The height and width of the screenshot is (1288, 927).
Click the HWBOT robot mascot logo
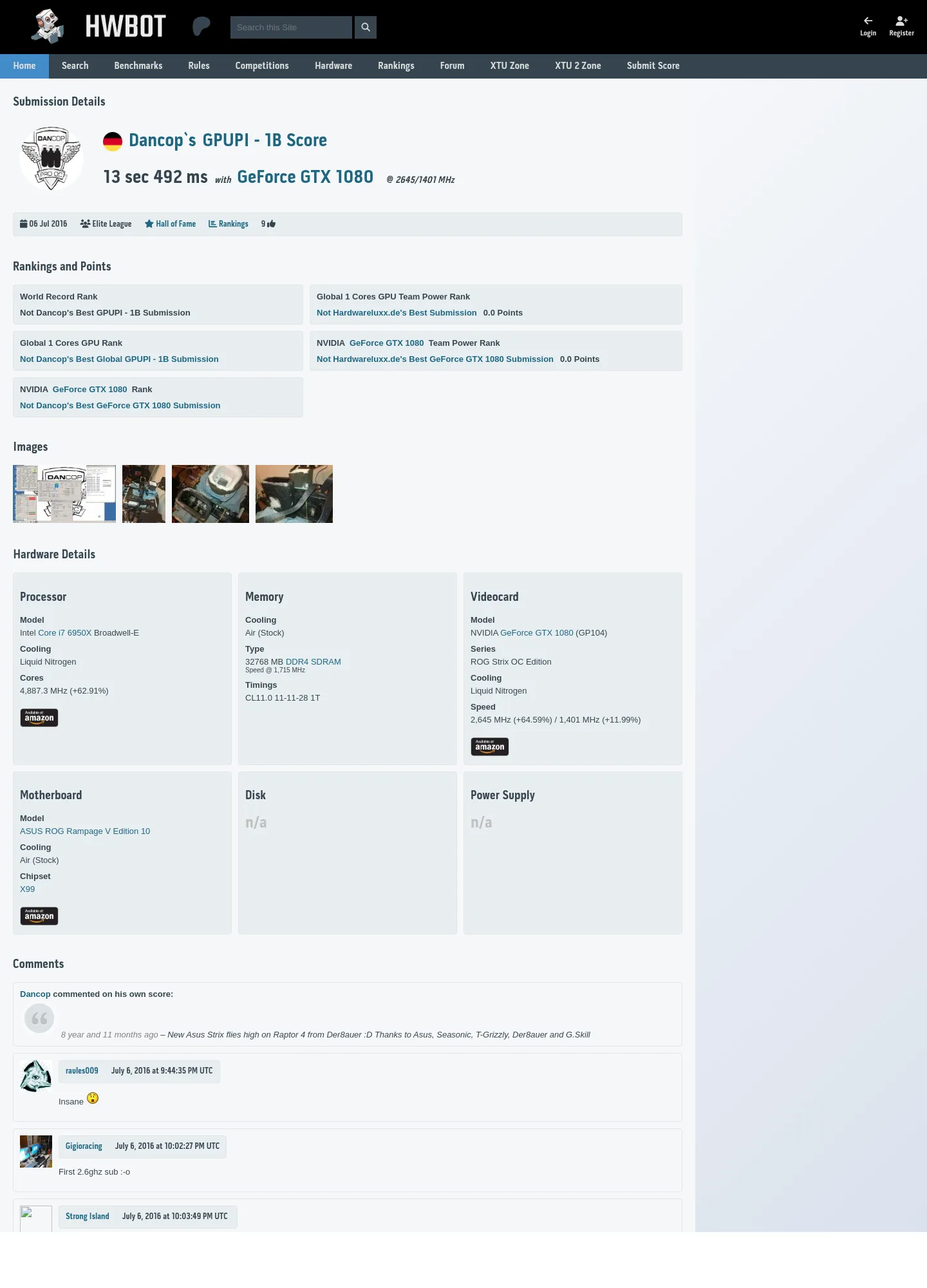pyautogui.click(x=48, y=26)
